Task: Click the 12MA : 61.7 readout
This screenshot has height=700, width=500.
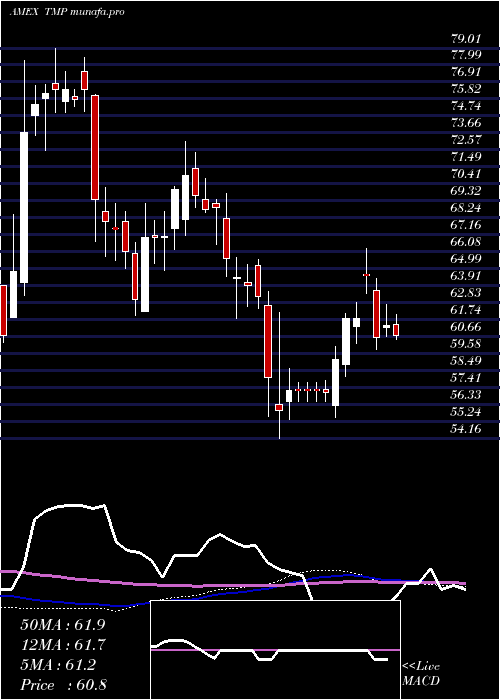Action: pyautogui.click(x=64, y=645)
